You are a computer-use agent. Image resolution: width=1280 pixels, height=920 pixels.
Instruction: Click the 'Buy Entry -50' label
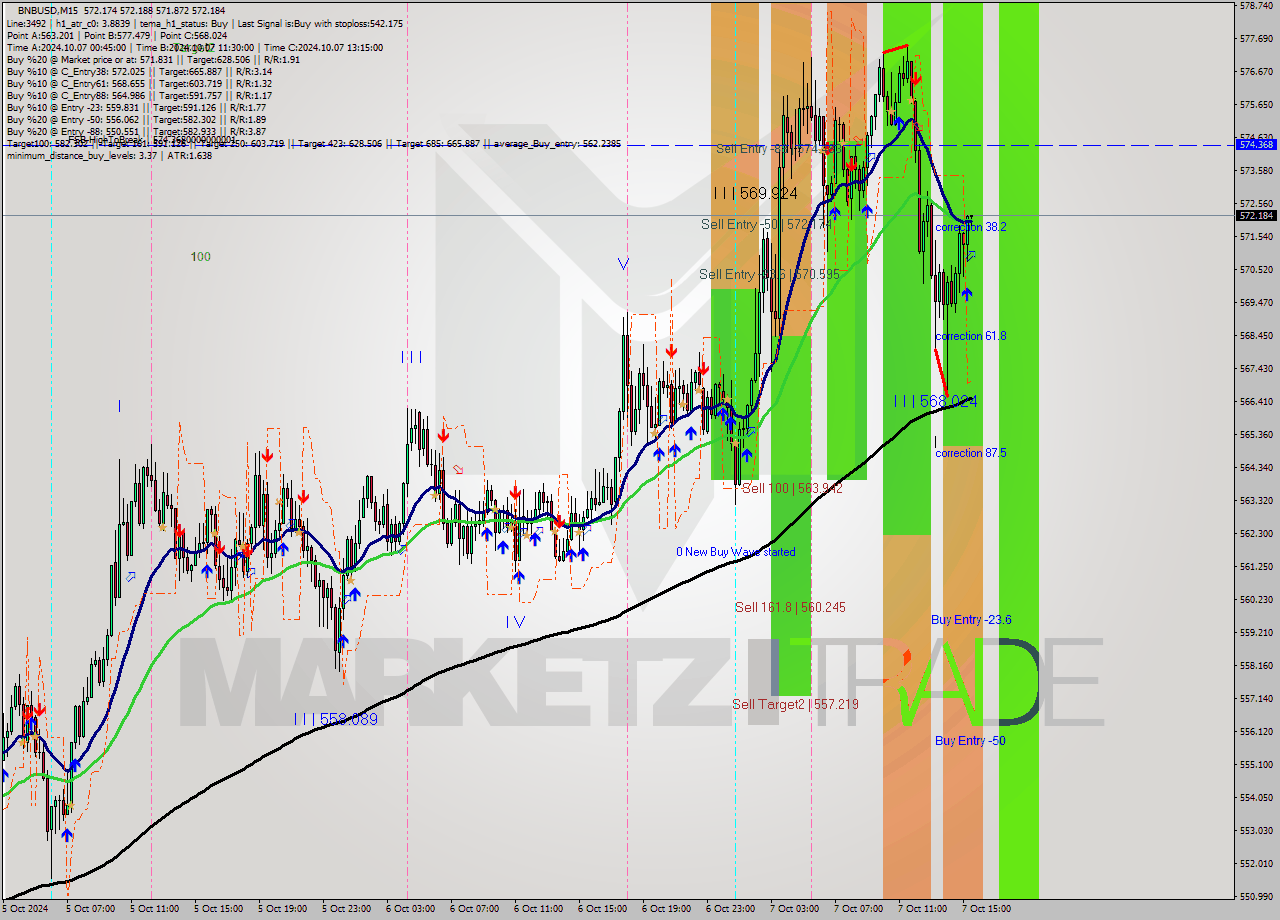click(970, 740)
